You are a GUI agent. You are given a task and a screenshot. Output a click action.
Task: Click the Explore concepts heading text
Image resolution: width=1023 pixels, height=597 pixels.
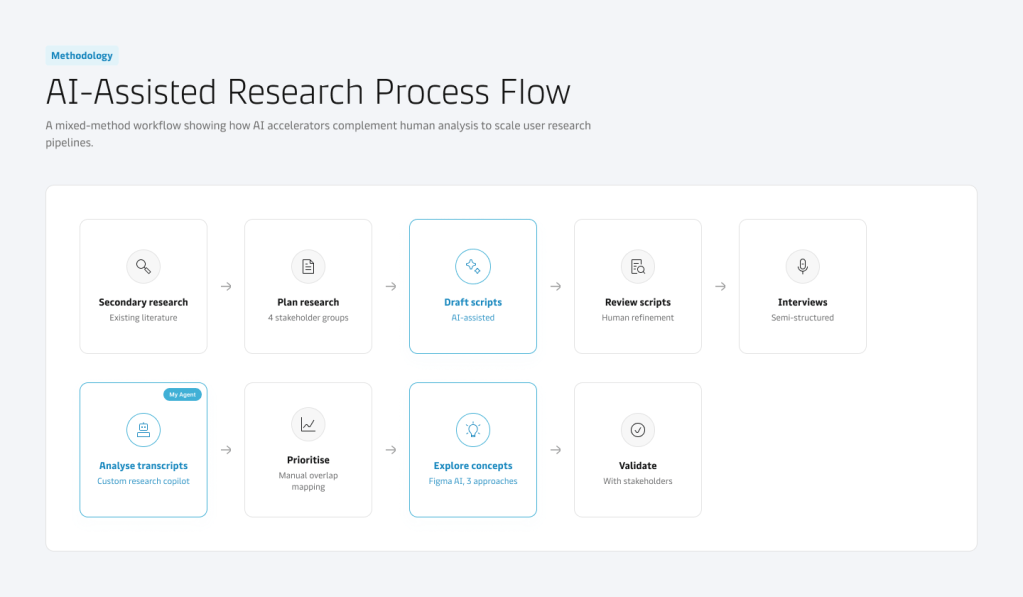[473, 465]
